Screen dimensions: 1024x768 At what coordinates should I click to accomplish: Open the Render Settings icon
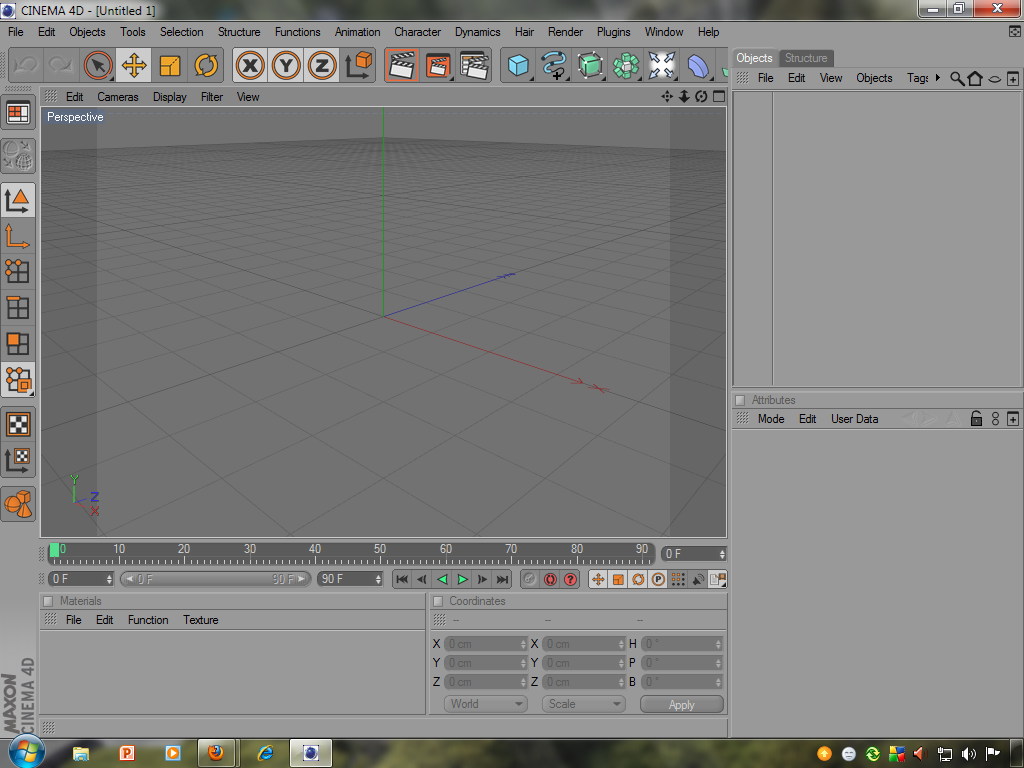pos(475,66)
